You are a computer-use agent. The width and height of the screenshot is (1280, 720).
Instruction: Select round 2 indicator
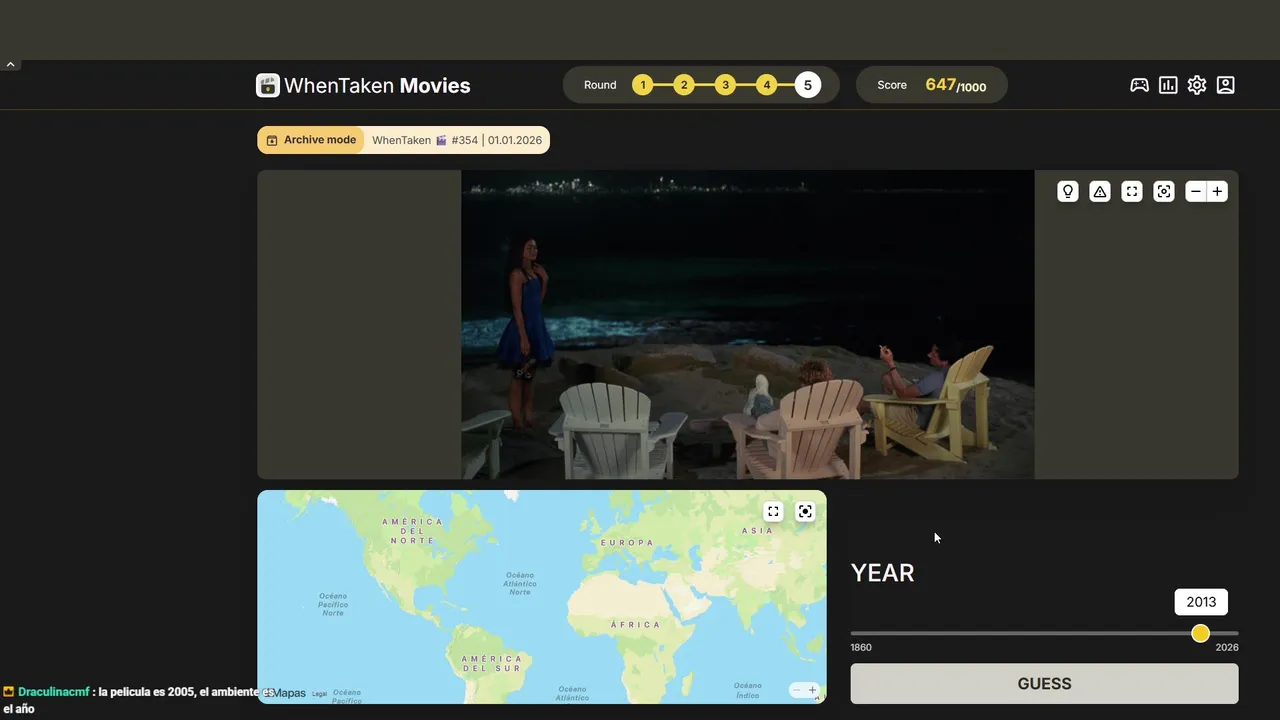tap(684, 85)
